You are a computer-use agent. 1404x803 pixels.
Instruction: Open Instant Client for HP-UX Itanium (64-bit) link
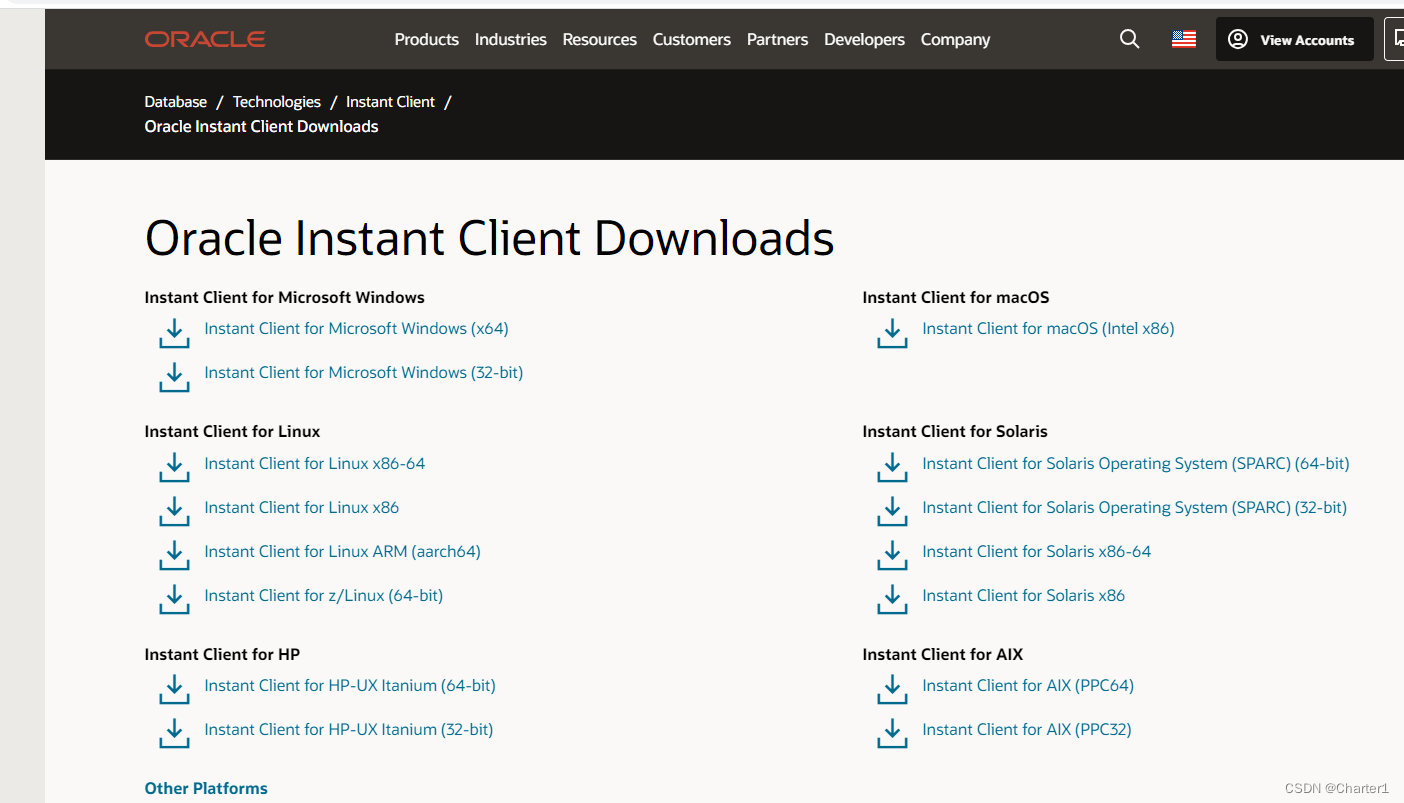350,685
